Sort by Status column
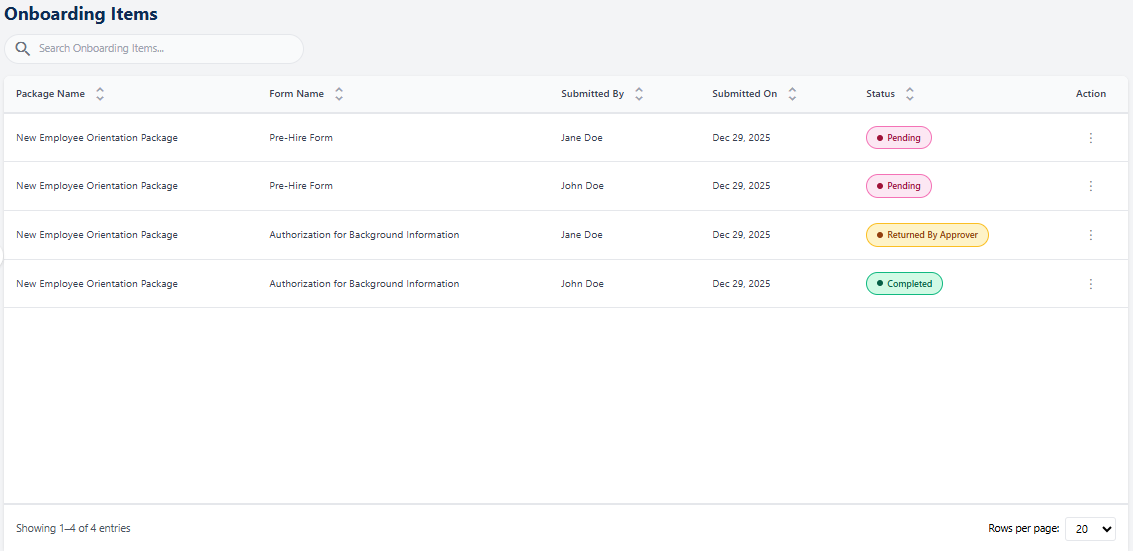 (910, 94)
